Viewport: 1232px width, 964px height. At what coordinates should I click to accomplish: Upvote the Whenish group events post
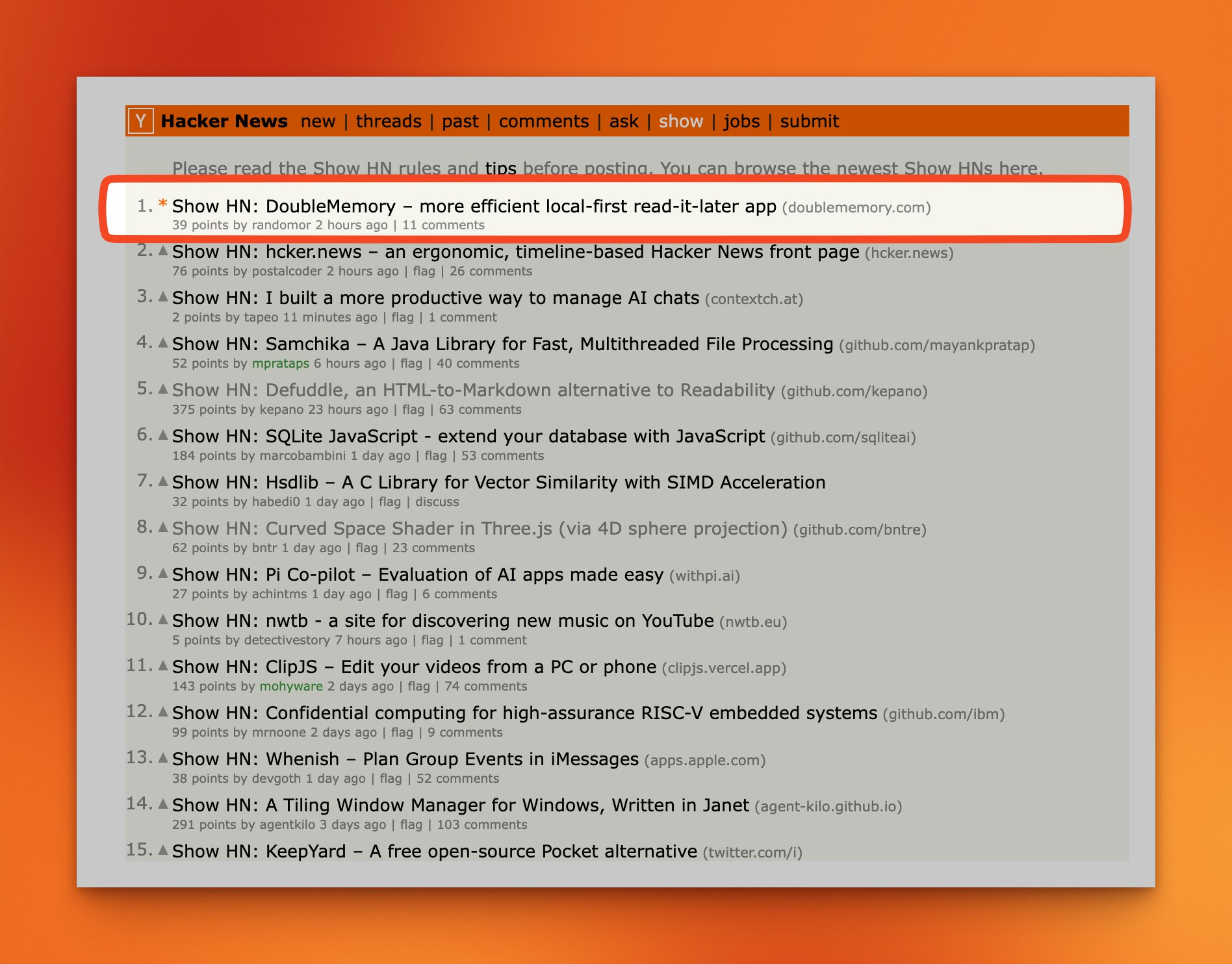163,758
